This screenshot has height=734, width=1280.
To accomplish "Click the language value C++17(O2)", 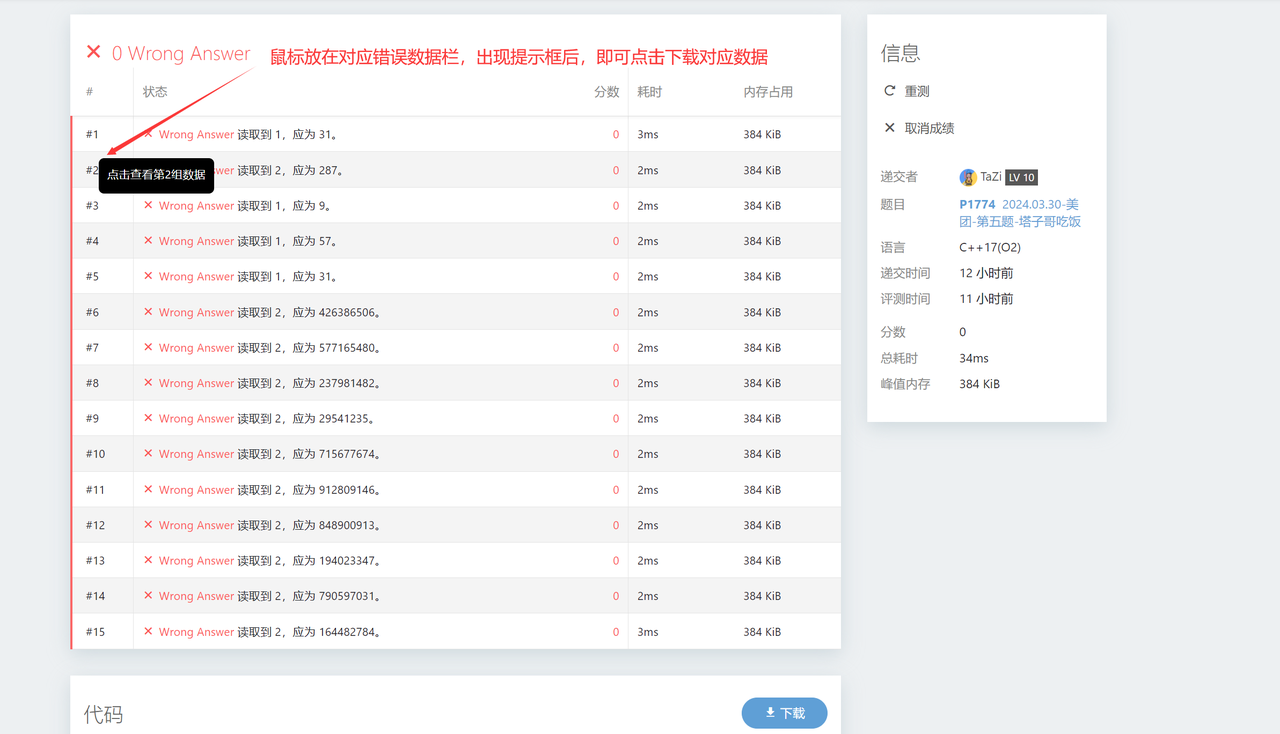I will tap(990, 247).
